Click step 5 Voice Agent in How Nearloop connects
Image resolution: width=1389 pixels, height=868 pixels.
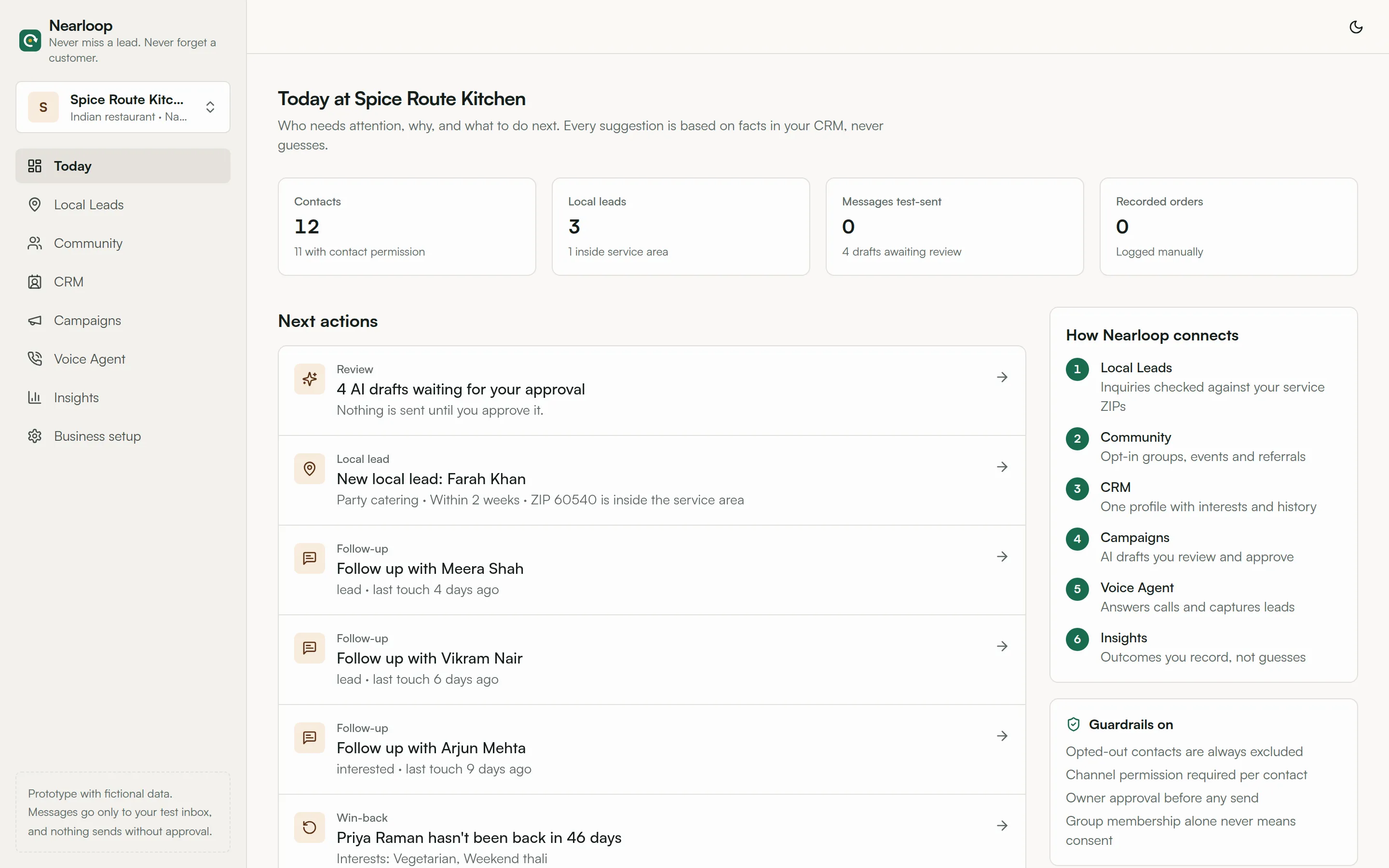[1204, 597]
